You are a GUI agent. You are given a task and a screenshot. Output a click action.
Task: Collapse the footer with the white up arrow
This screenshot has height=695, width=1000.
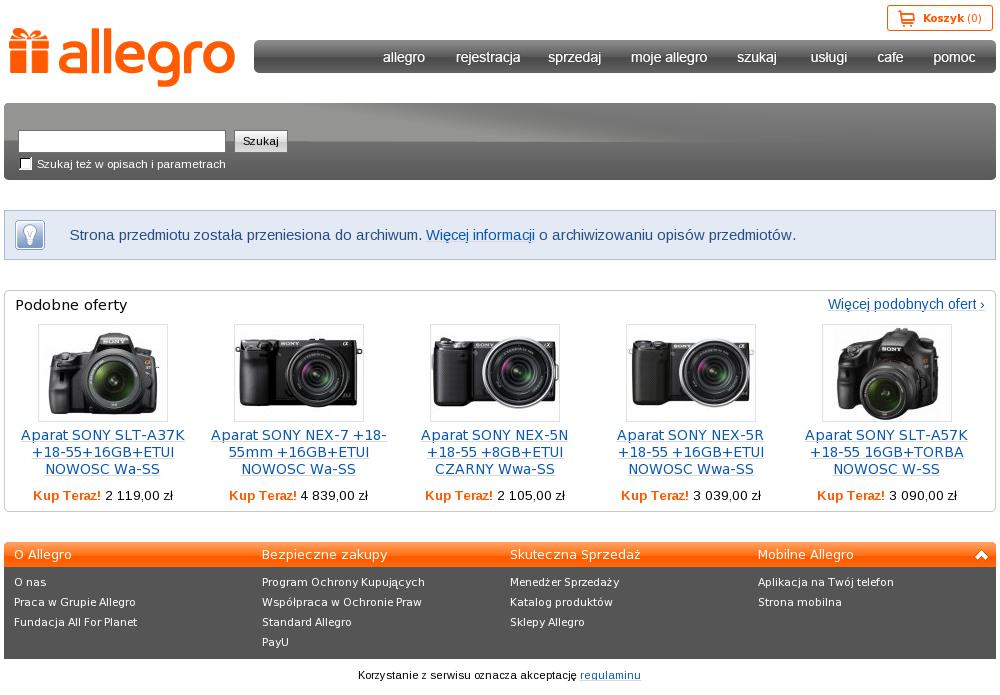981,555
